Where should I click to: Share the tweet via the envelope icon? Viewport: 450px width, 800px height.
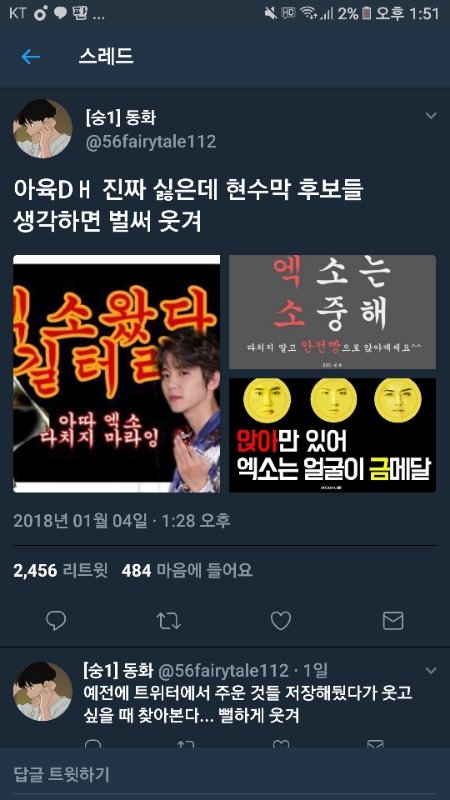point(393,620)
